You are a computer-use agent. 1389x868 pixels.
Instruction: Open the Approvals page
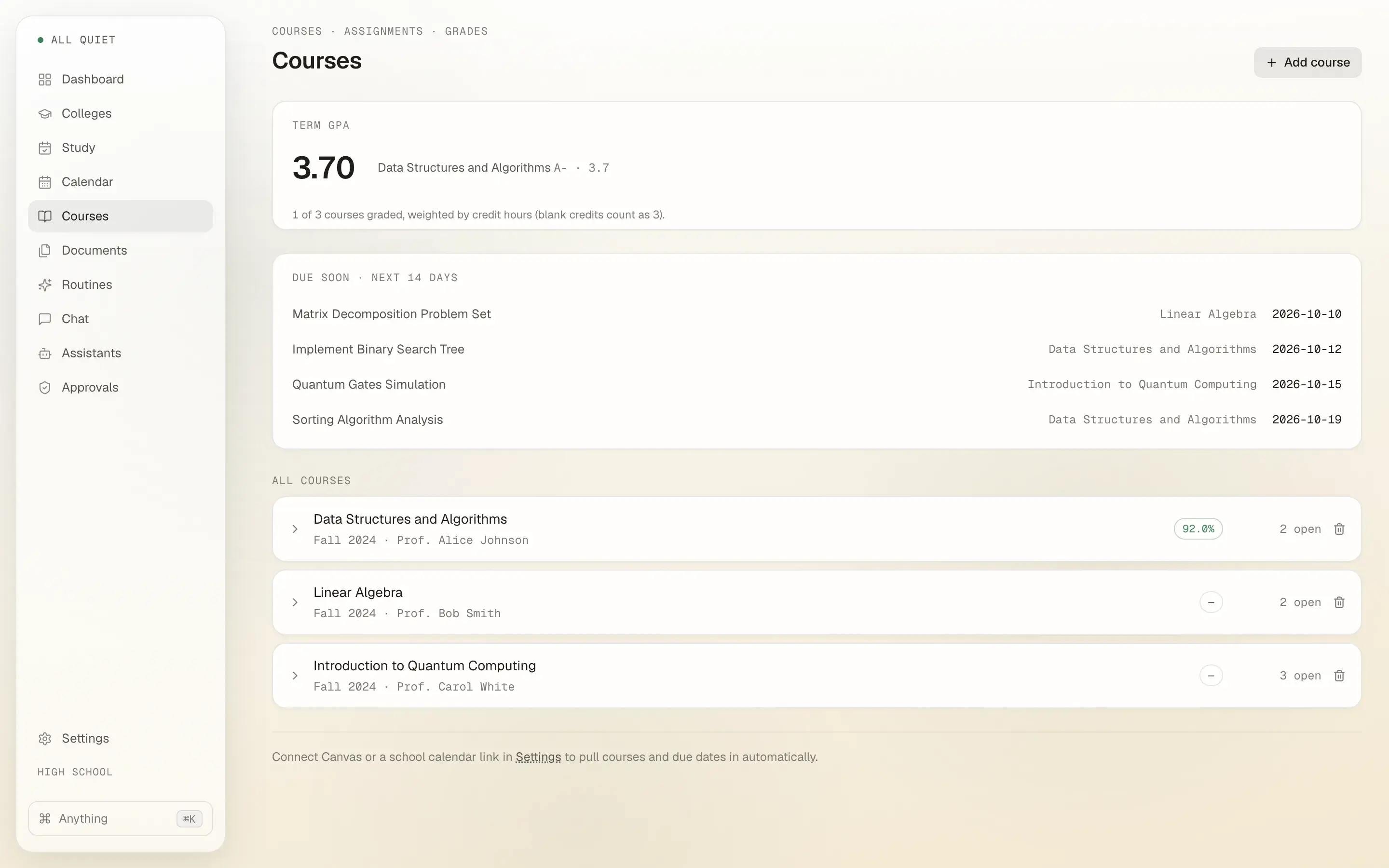[x=121, y=388]
